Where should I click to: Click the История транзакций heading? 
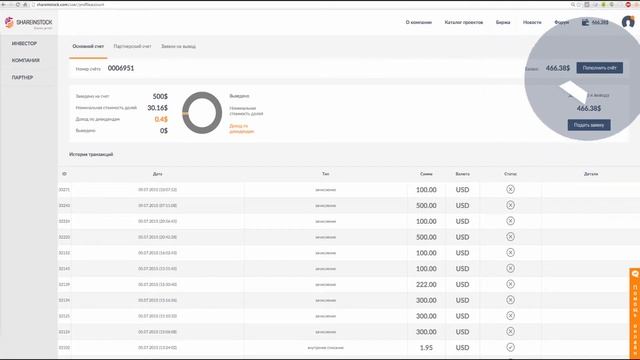tap(91, 154)
